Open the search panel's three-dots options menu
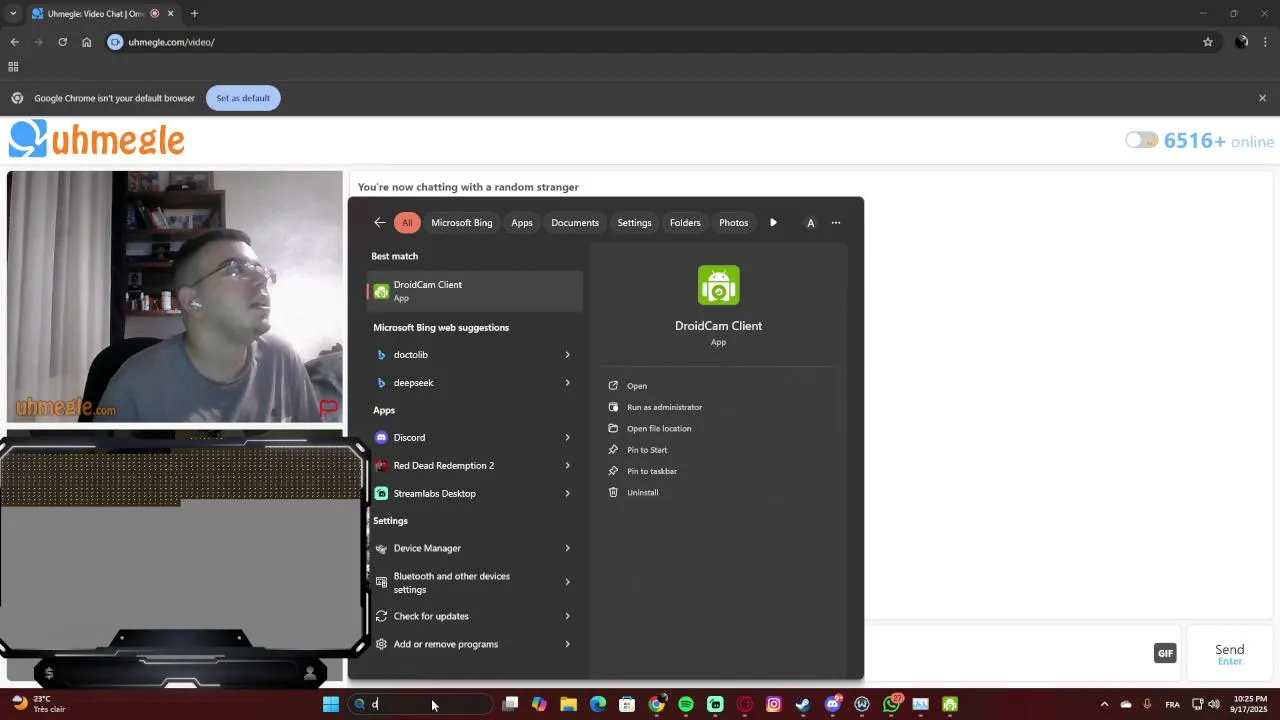Image resolution: width=1280 pixels, height=720 pixels. click(x=836, y=223)
